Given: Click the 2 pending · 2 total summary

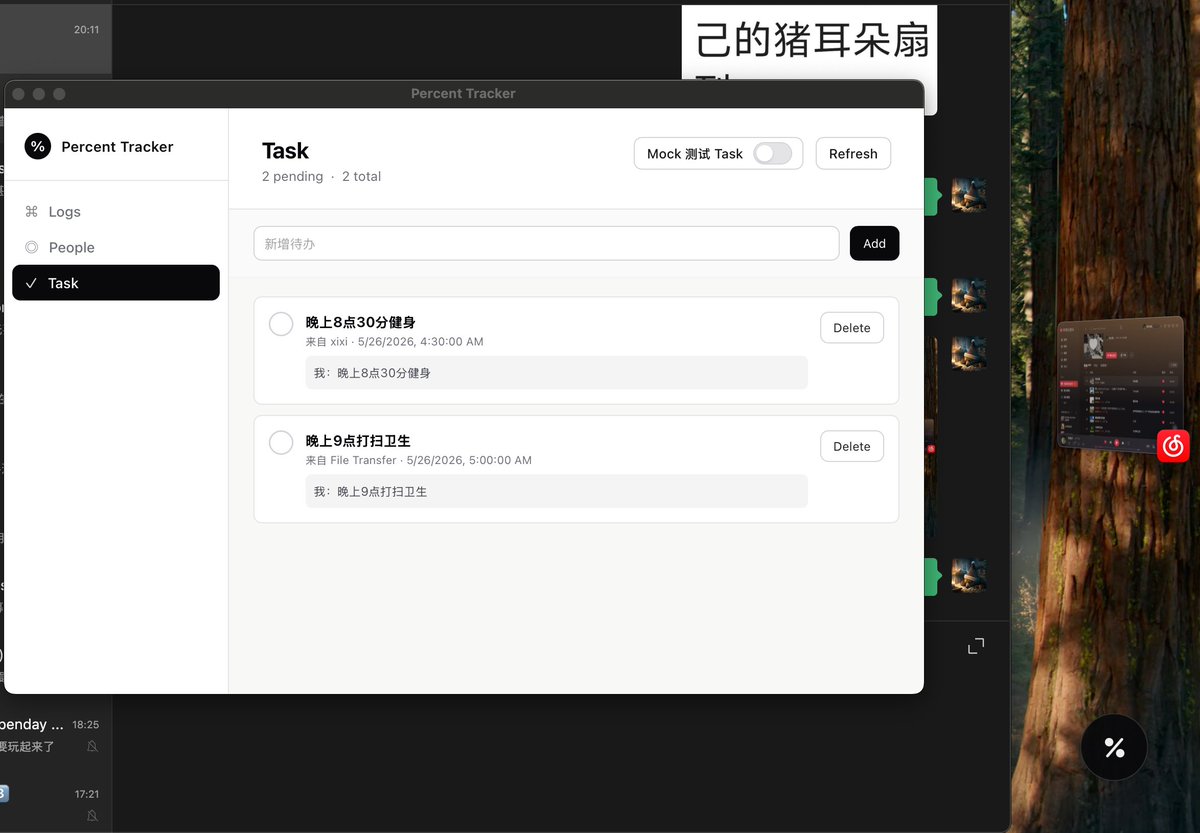Looking at the screenshot, I should point(321,177).
